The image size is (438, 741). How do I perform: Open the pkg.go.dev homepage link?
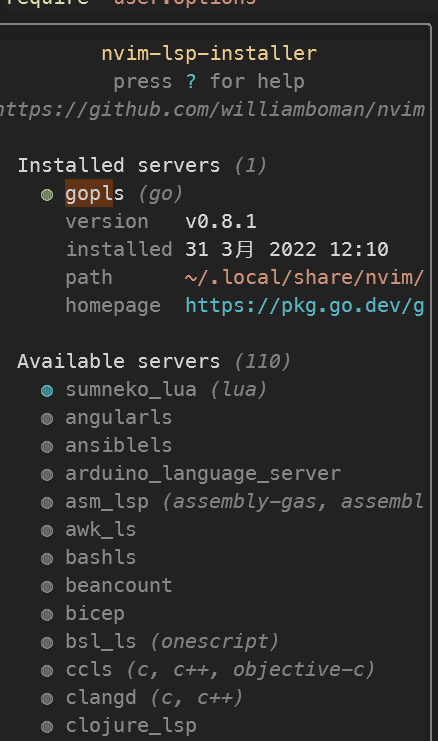tap(304, 306)
